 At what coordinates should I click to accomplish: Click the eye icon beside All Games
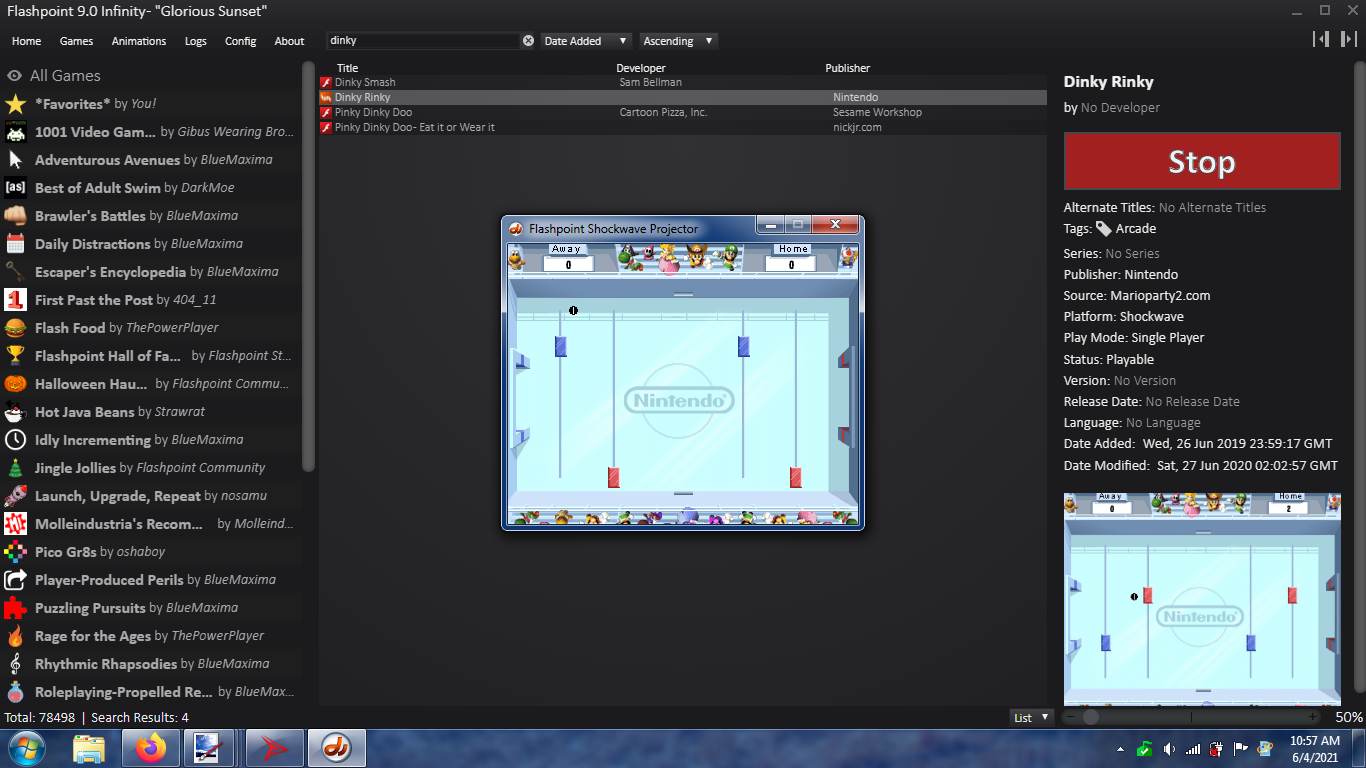pos(15,76)
